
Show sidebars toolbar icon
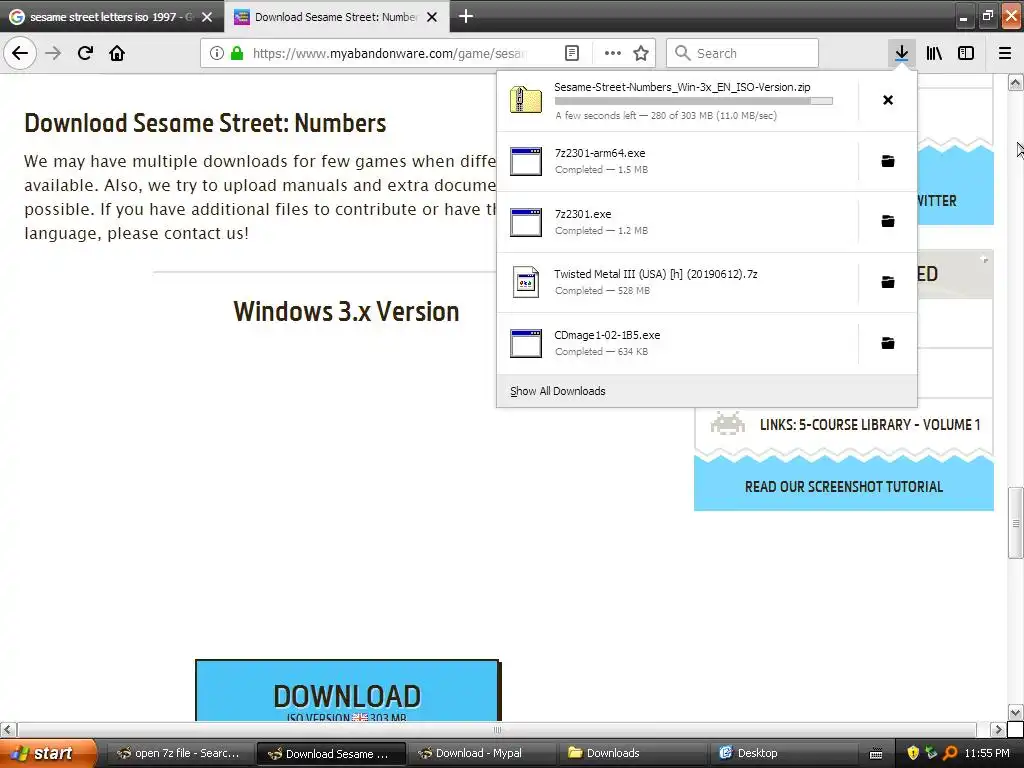[966, 53]
